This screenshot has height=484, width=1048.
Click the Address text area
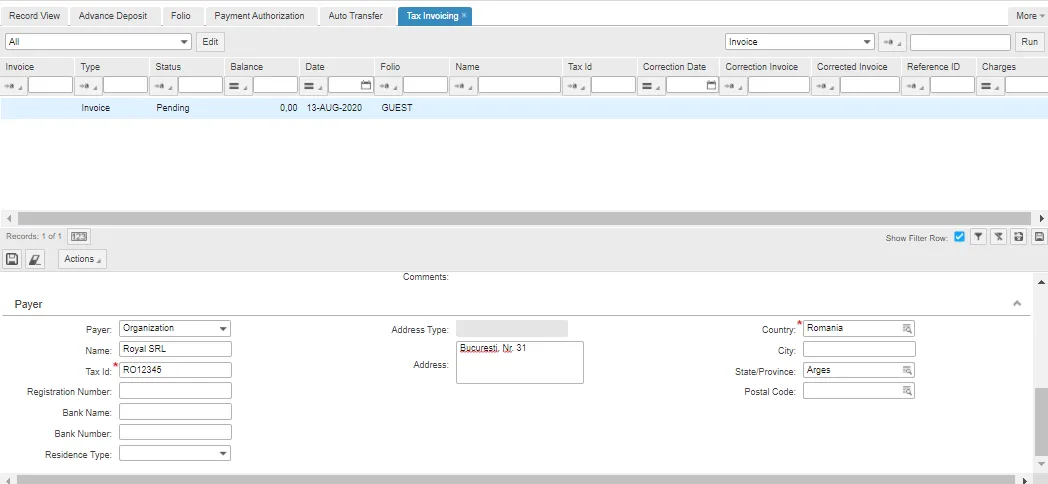[519, 362]
